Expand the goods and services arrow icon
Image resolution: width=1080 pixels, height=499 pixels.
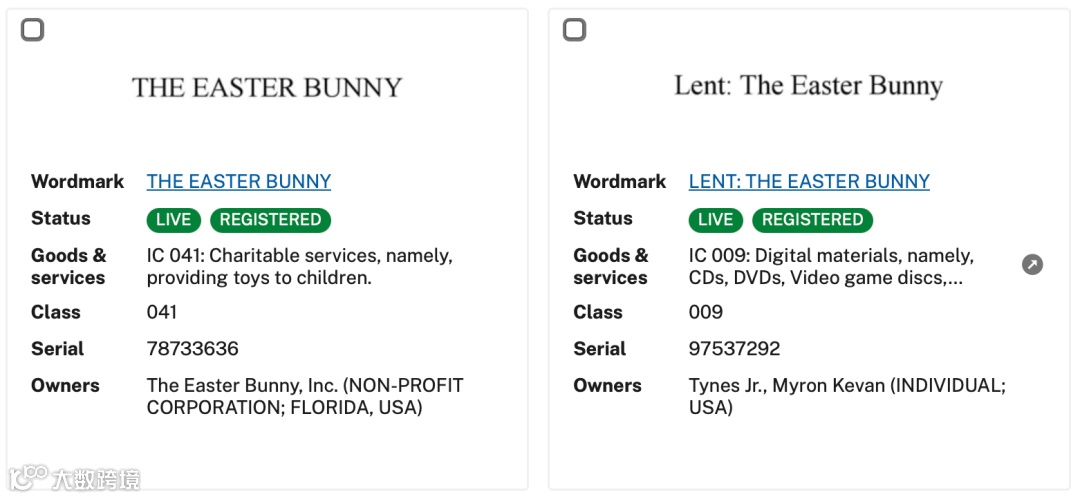[1032, 265]
